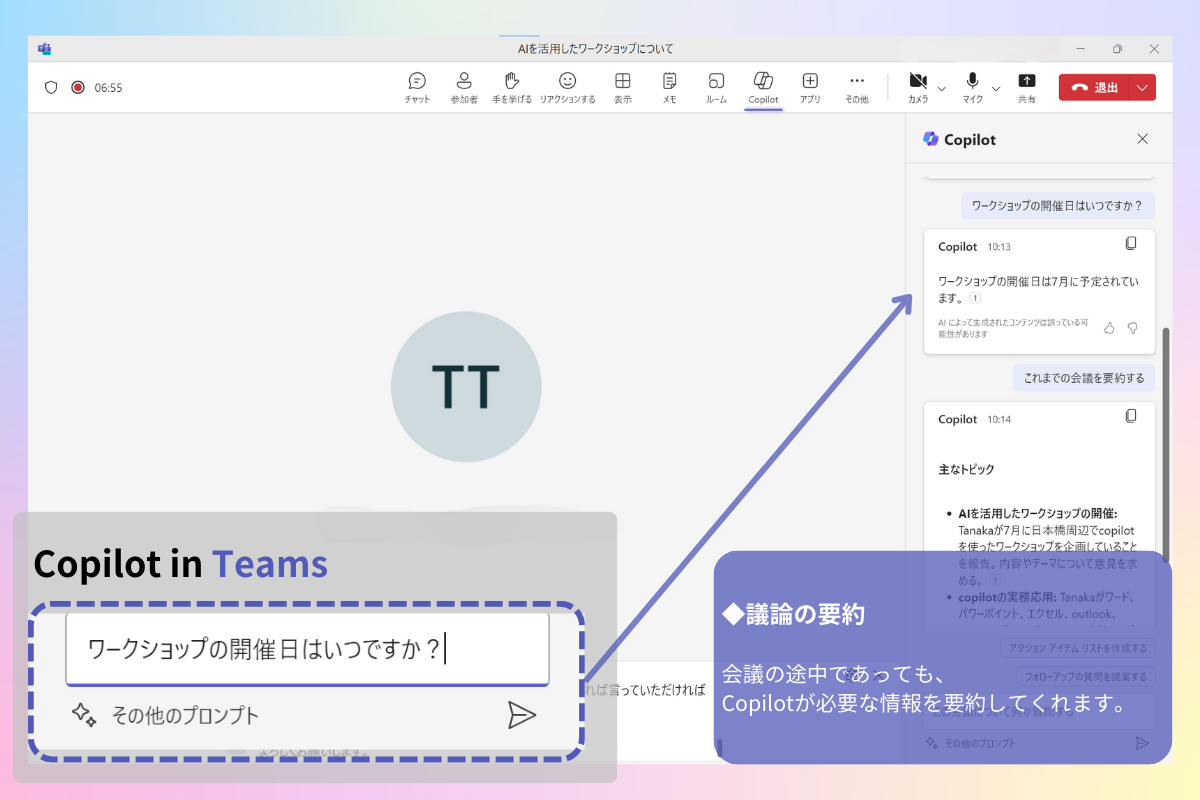Click the shield privacy icon
This screenshot has height=800, width=1200.
point(51,87)
